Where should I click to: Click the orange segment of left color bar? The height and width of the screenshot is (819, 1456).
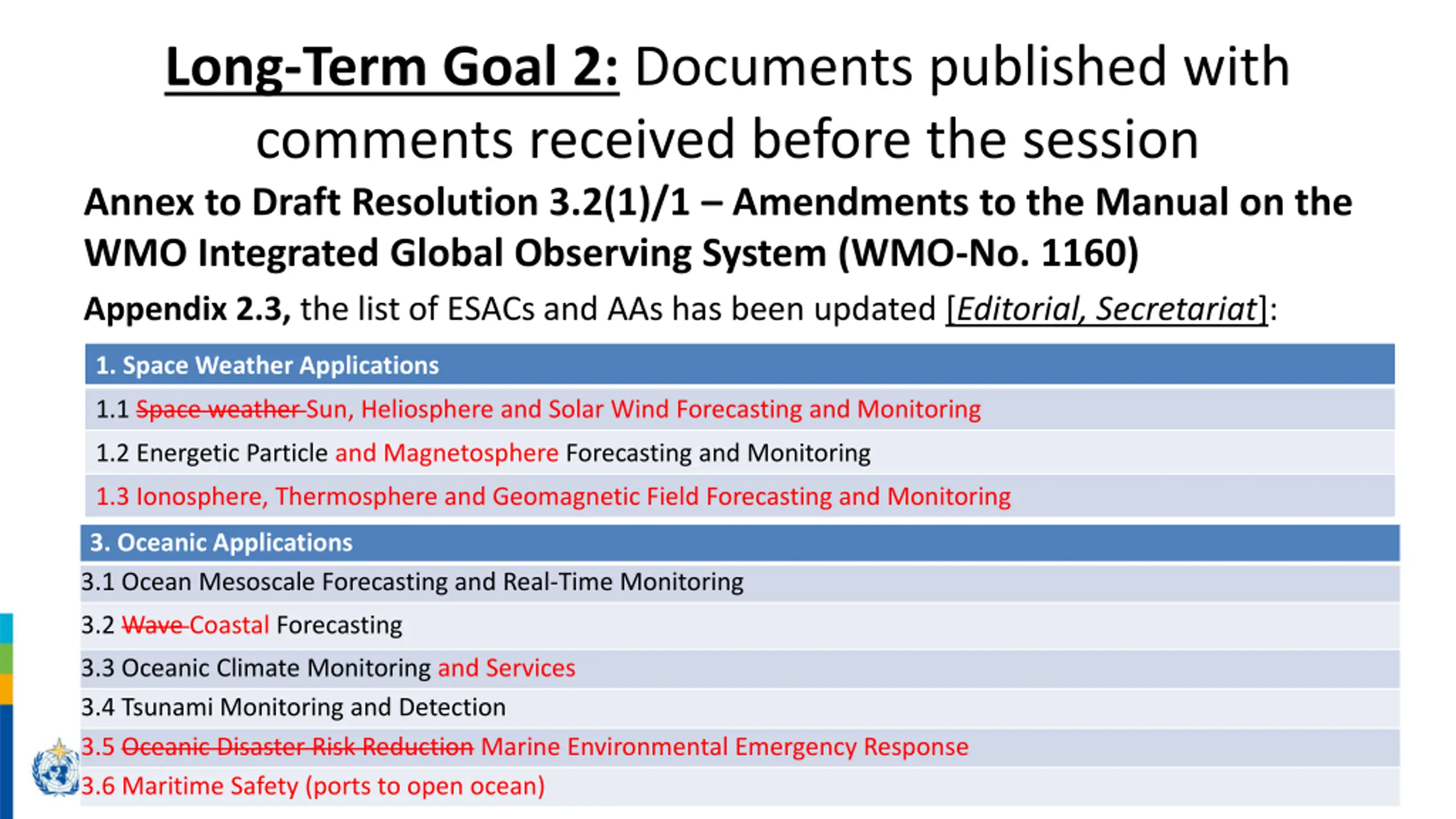click(x=6, y=689)
